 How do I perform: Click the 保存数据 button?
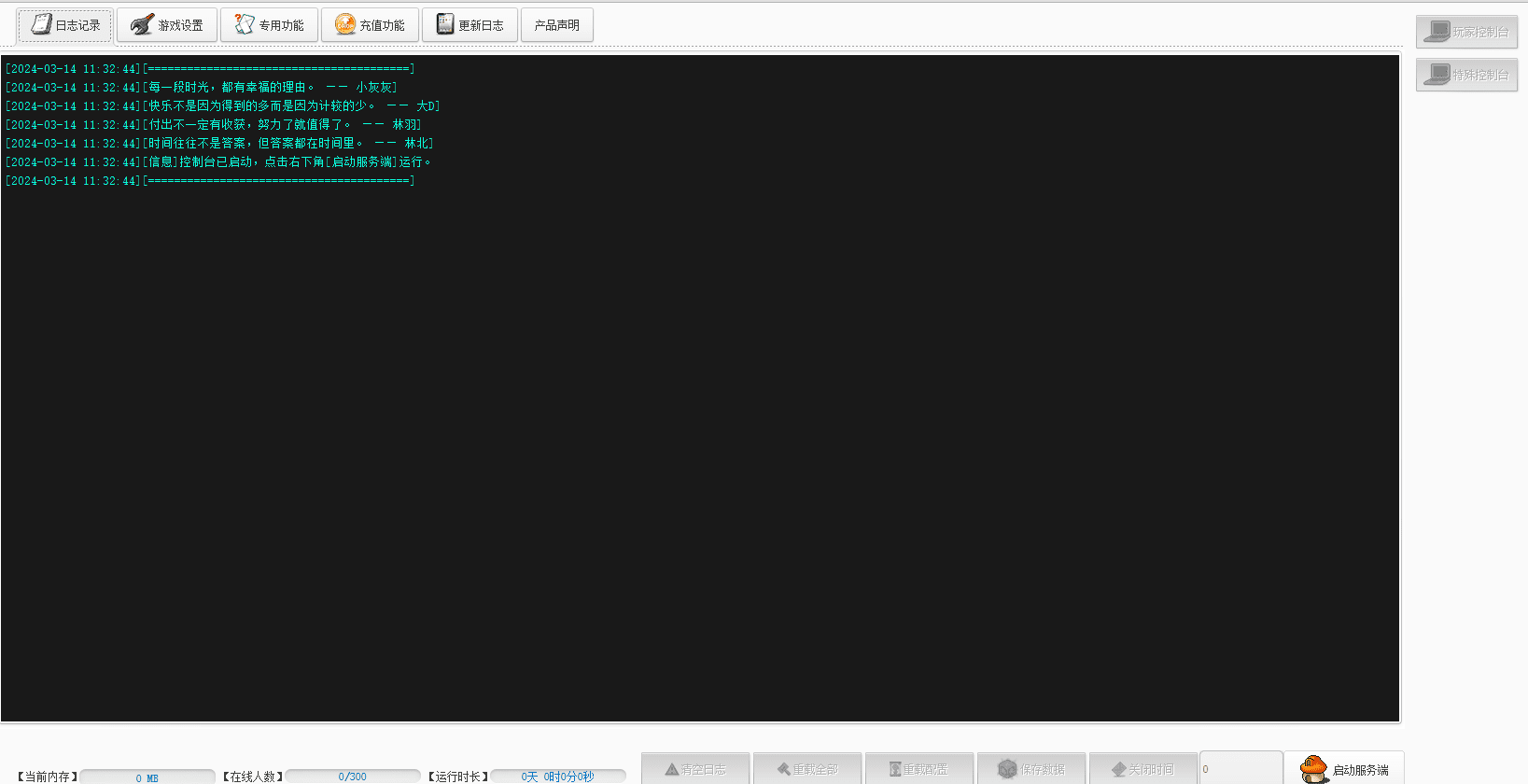point(1031,769)
